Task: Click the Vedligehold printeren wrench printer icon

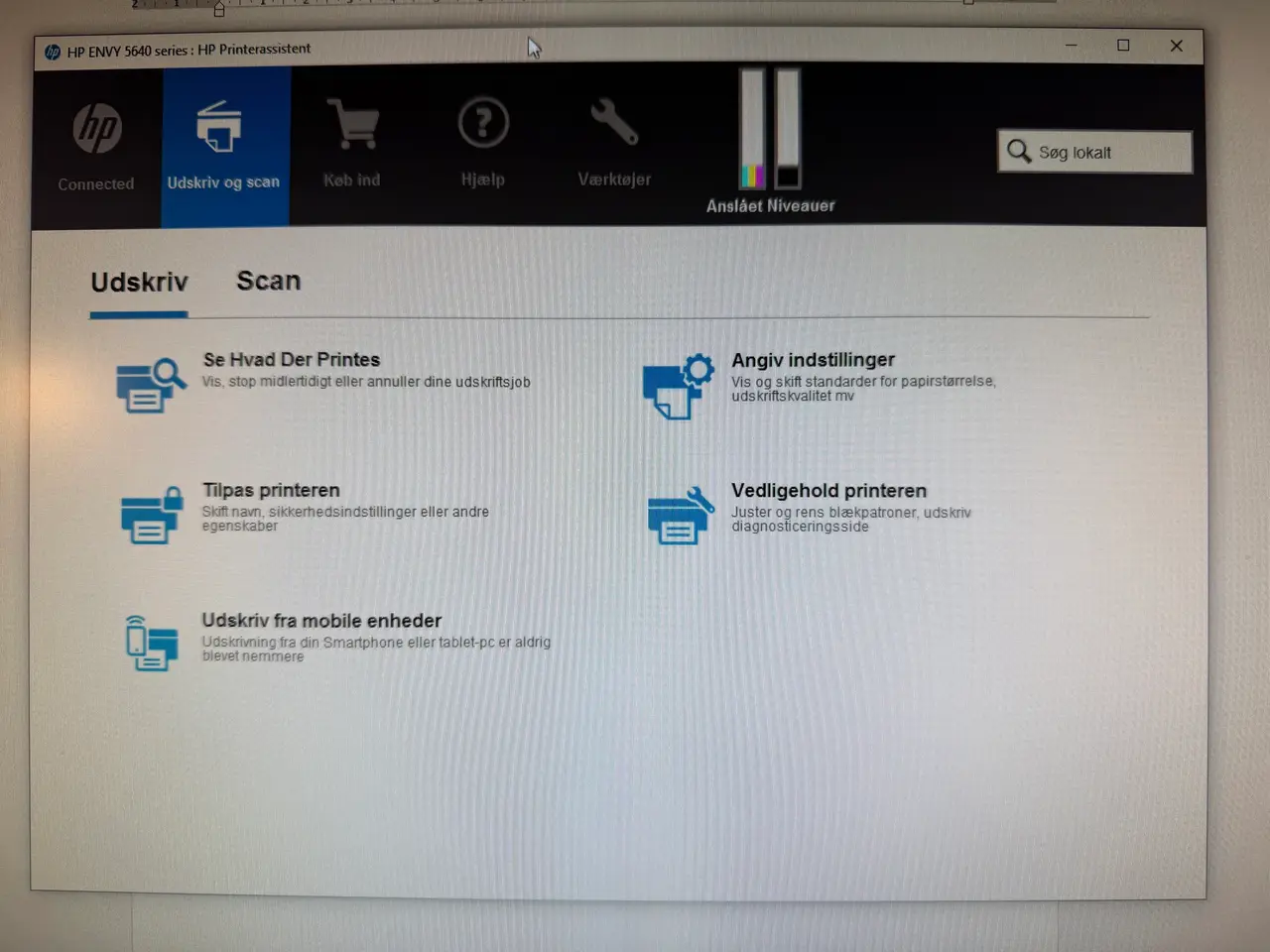Action: click(681, 516)
